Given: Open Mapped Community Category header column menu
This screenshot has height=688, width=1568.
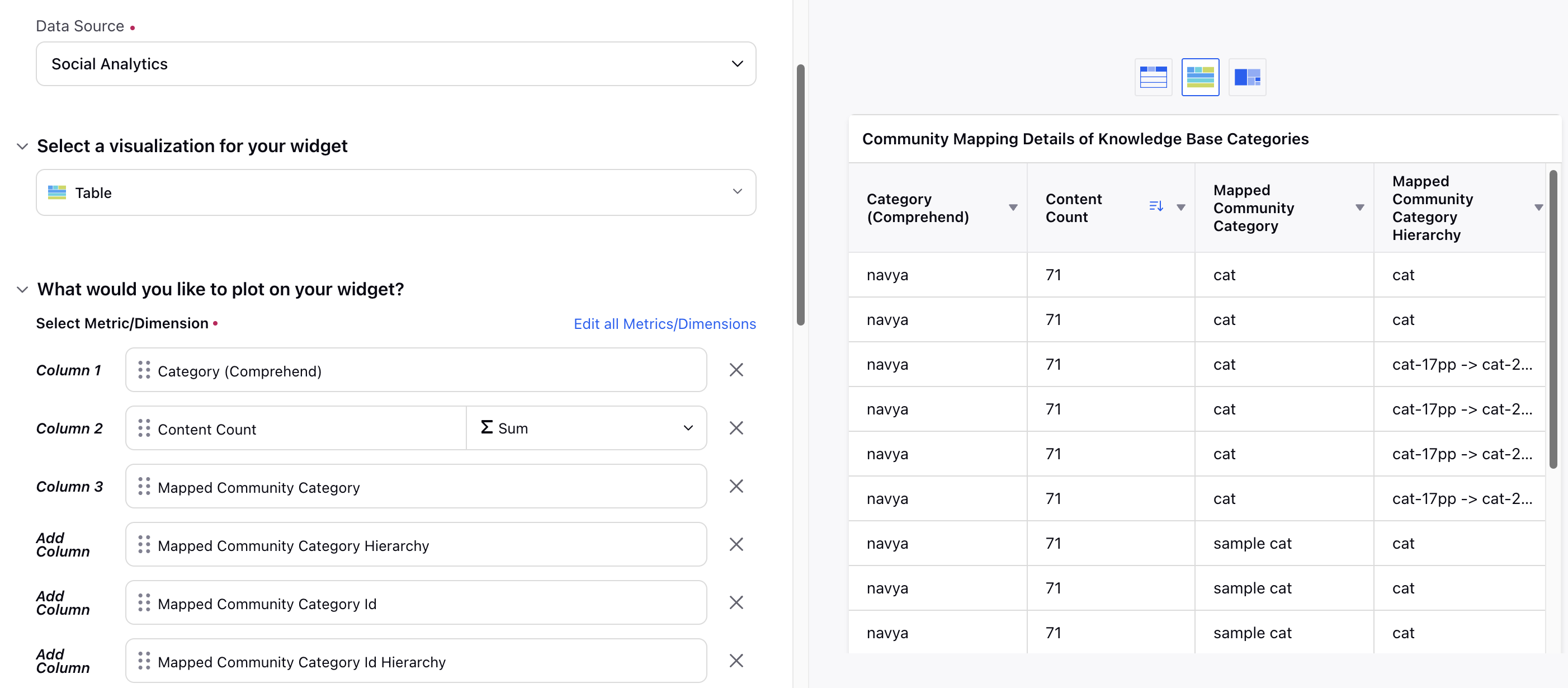Looking at the screenshot, I should click(1360, 208).
